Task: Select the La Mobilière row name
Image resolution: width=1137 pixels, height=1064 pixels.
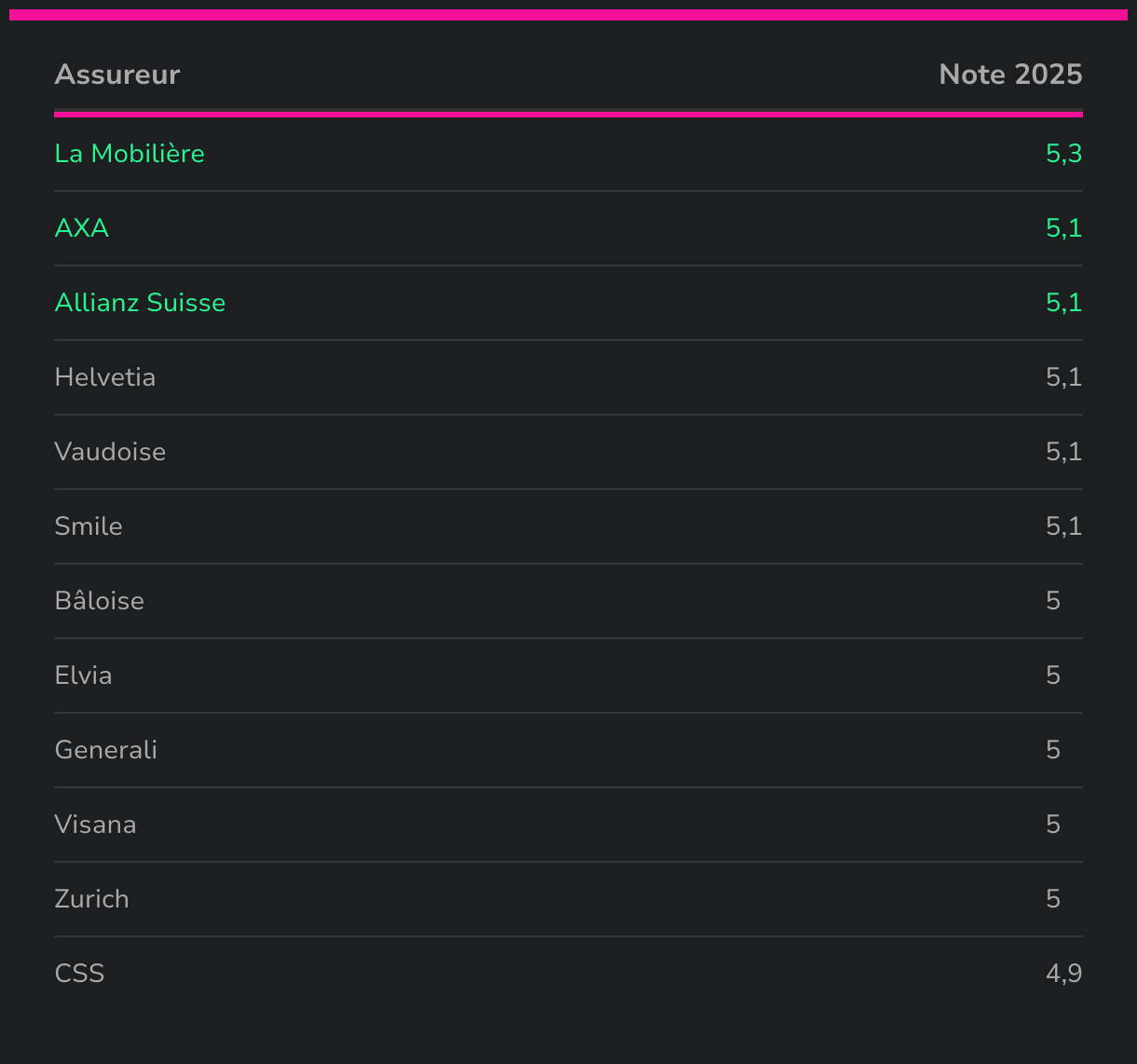Action: tap(130, 154)
